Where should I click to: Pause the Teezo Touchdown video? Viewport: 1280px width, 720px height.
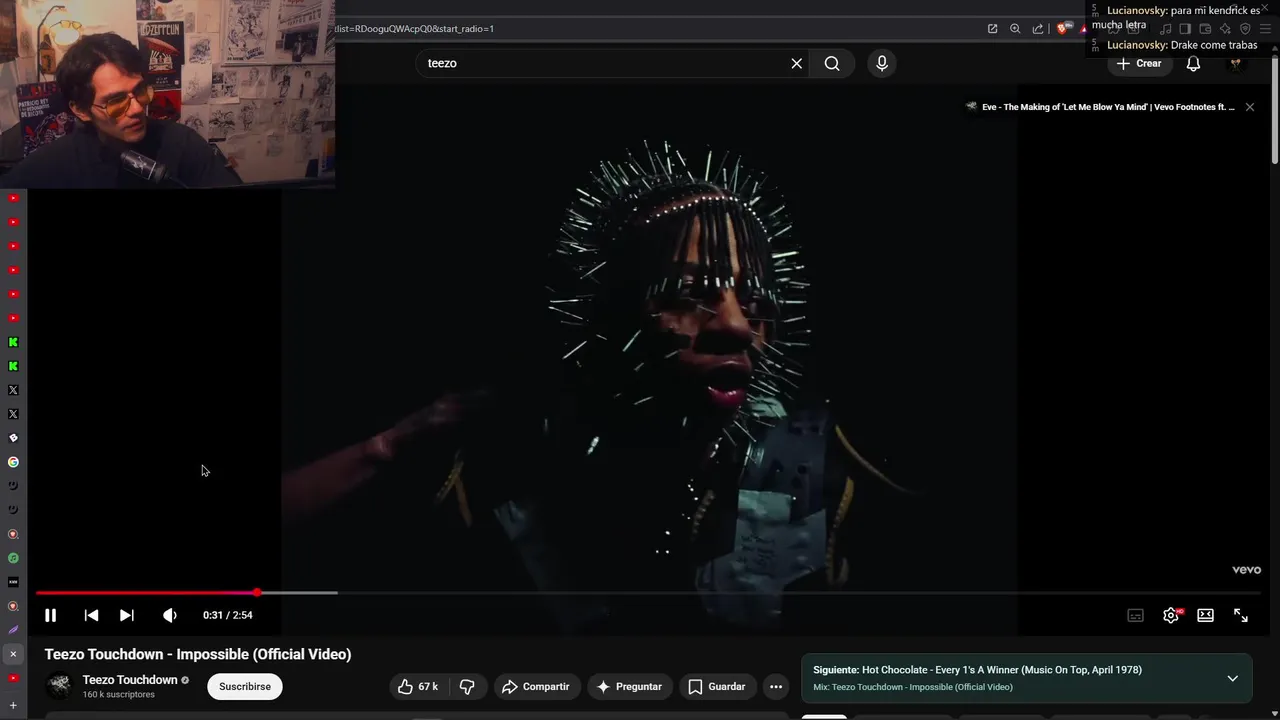click(x=50, y=615)
